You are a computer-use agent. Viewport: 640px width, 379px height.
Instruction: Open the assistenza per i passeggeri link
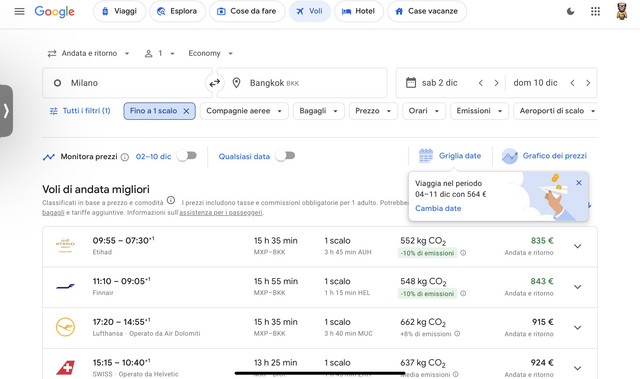221,213
